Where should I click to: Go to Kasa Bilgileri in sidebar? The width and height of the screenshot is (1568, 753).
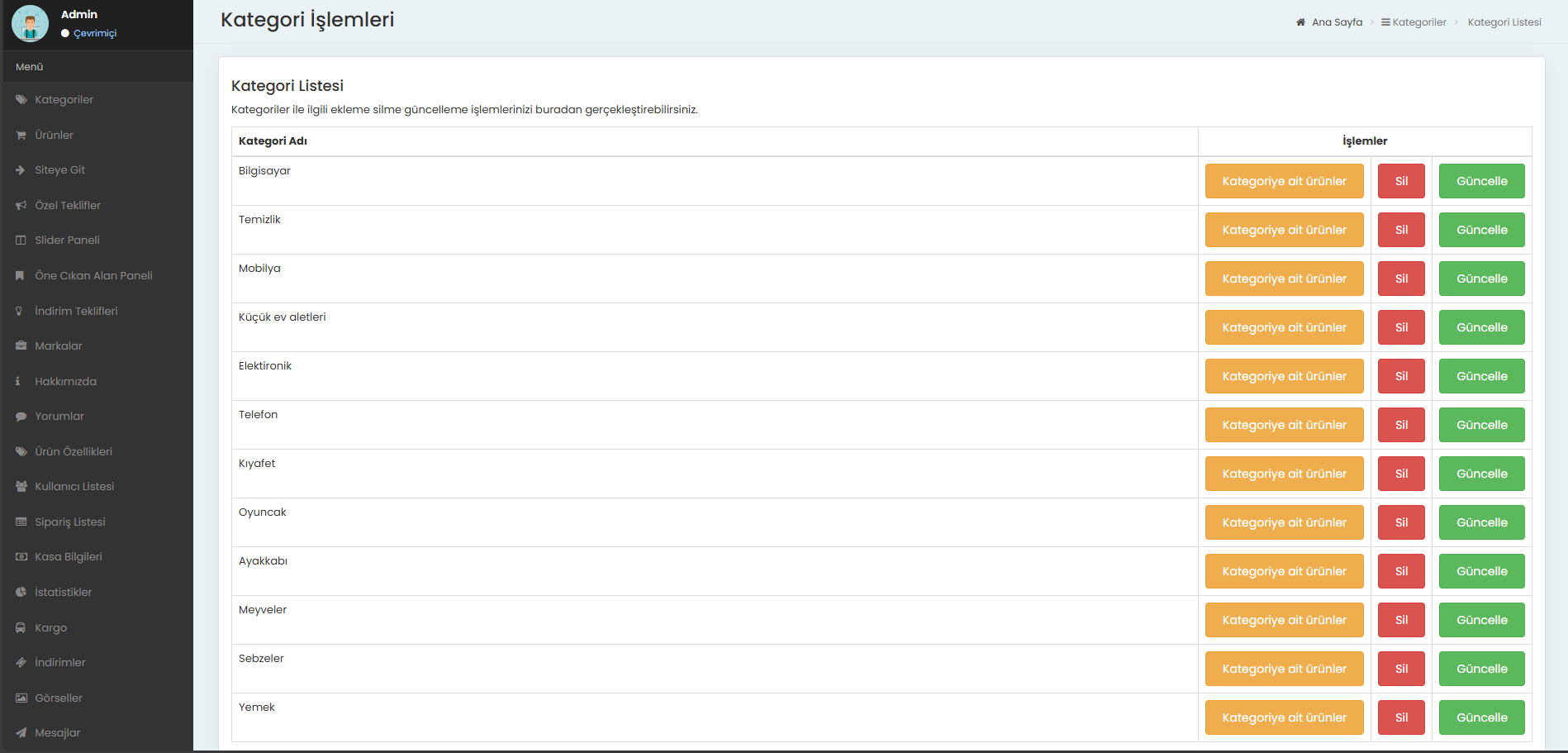click(x=69, y=557)
